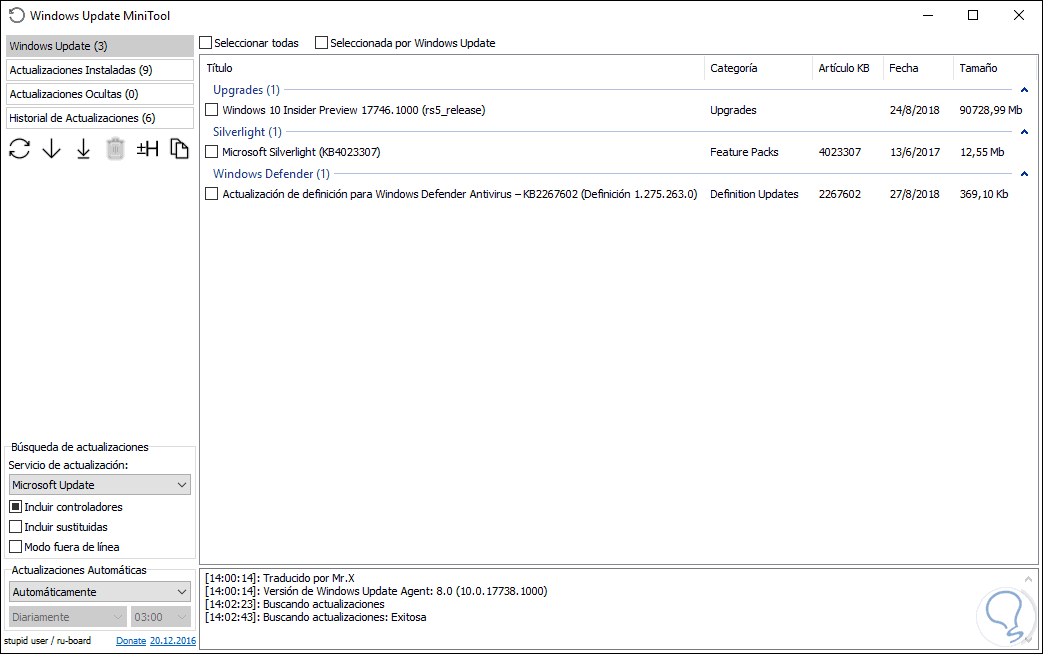1043x654 pixels.
Task: Sort by the Categoría column header
Action: (758, 68)
